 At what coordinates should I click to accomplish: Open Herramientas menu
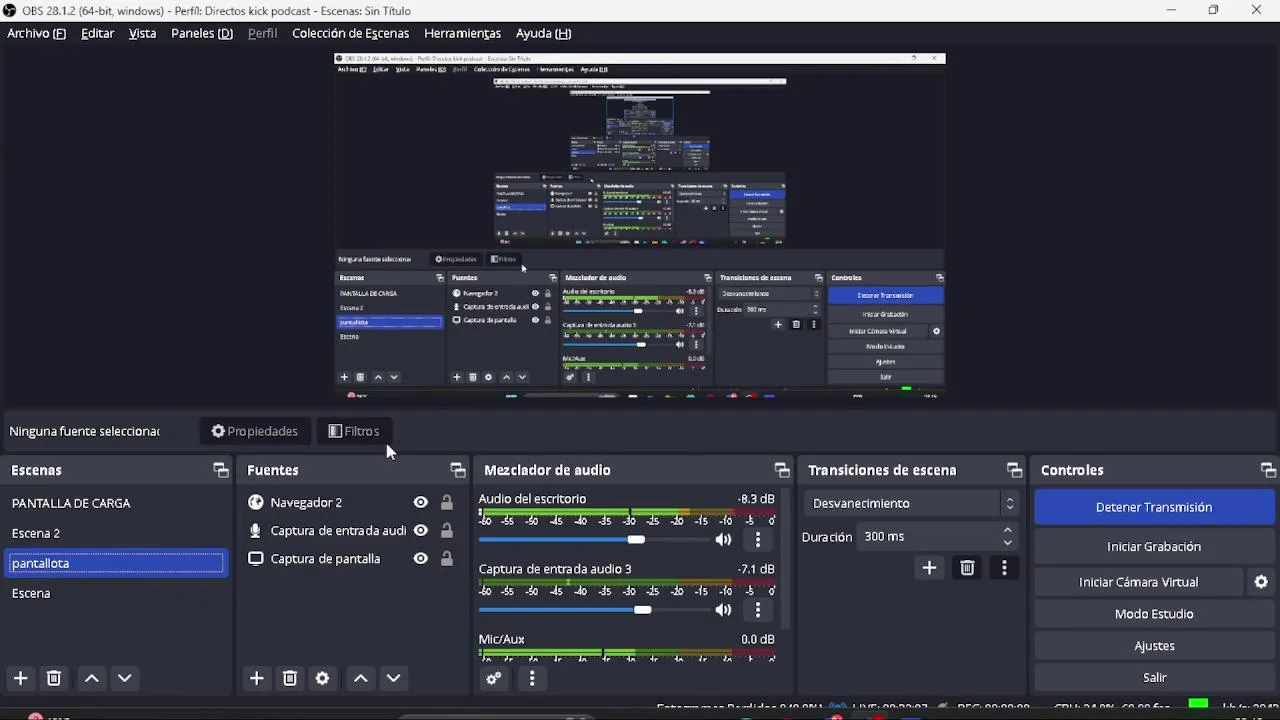click(x=462, y=33)
